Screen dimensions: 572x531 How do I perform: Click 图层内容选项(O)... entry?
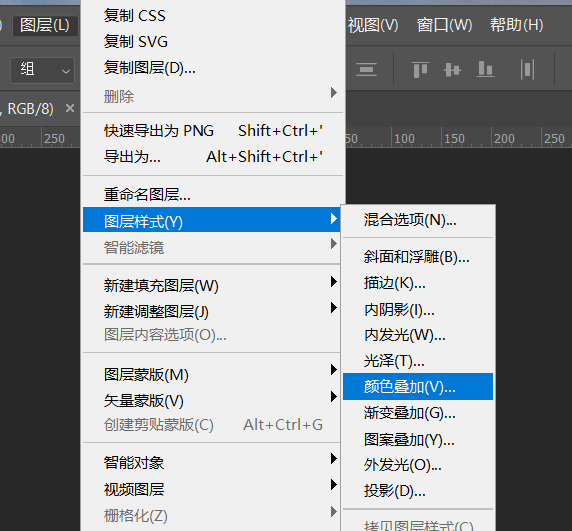(212, 335)
